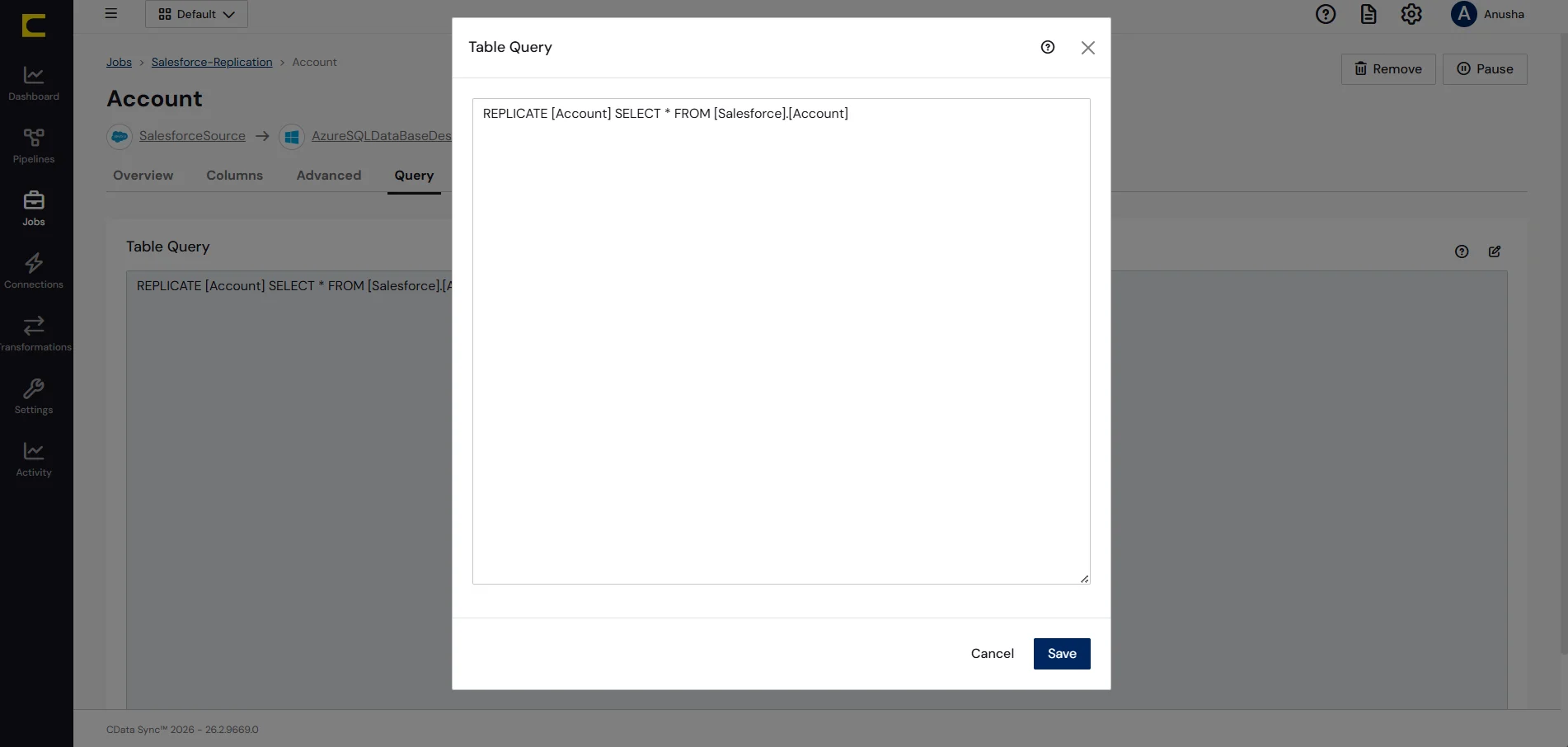Image resolution: width=1568 pixels, height=747 pixels.
Task: Select the Query tab
Action: pos(414,175)
